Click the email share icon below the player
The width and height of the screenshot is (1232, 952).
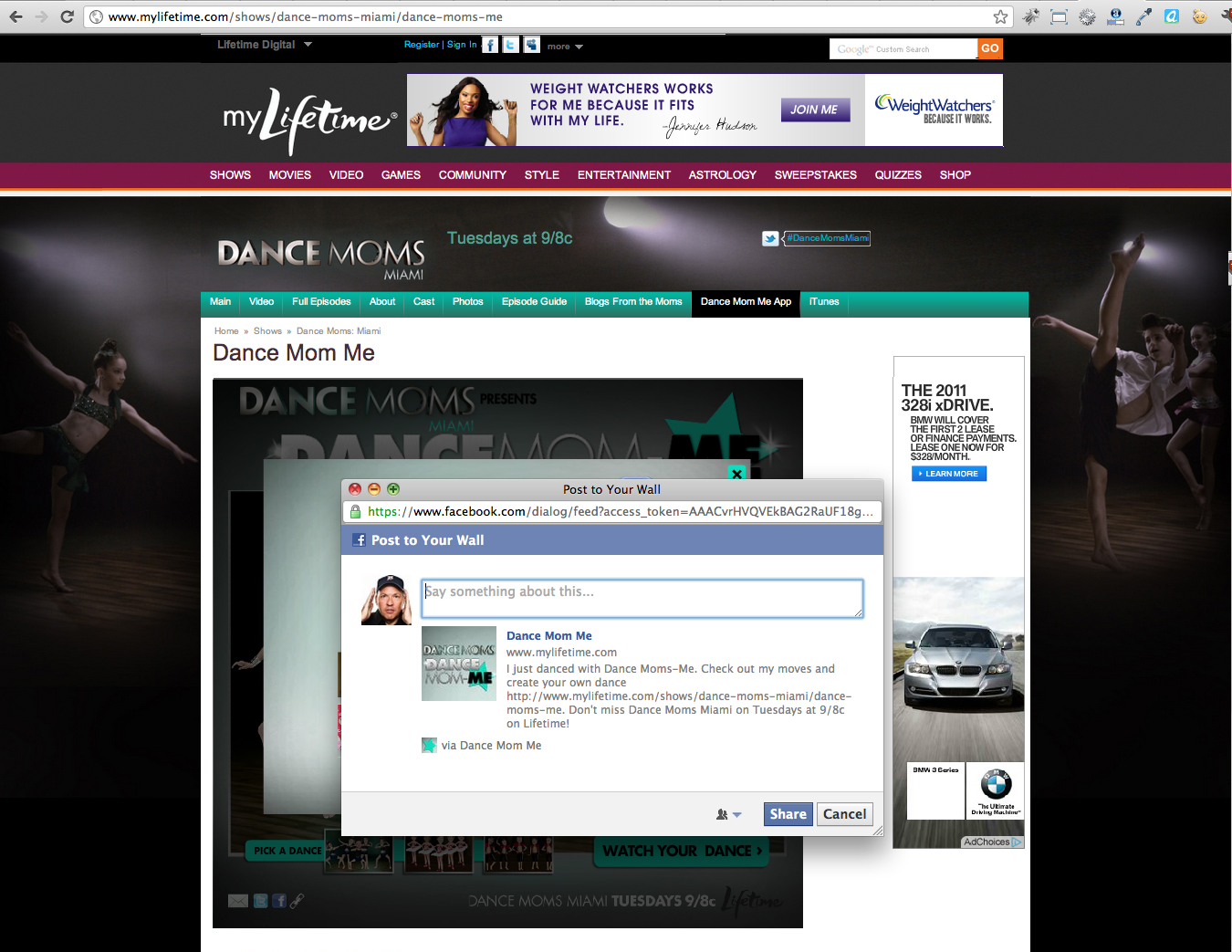pyautogui.click(x=238, y=901)
